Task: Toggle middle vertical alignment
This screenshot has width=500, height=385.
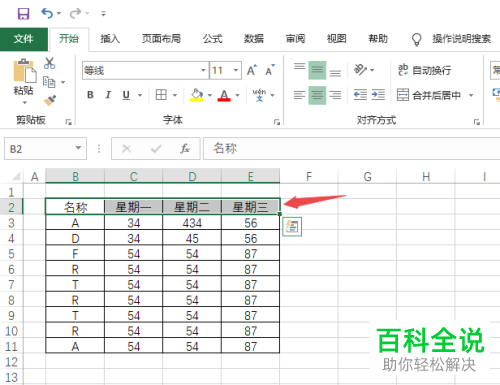Action: pos(317,70)
